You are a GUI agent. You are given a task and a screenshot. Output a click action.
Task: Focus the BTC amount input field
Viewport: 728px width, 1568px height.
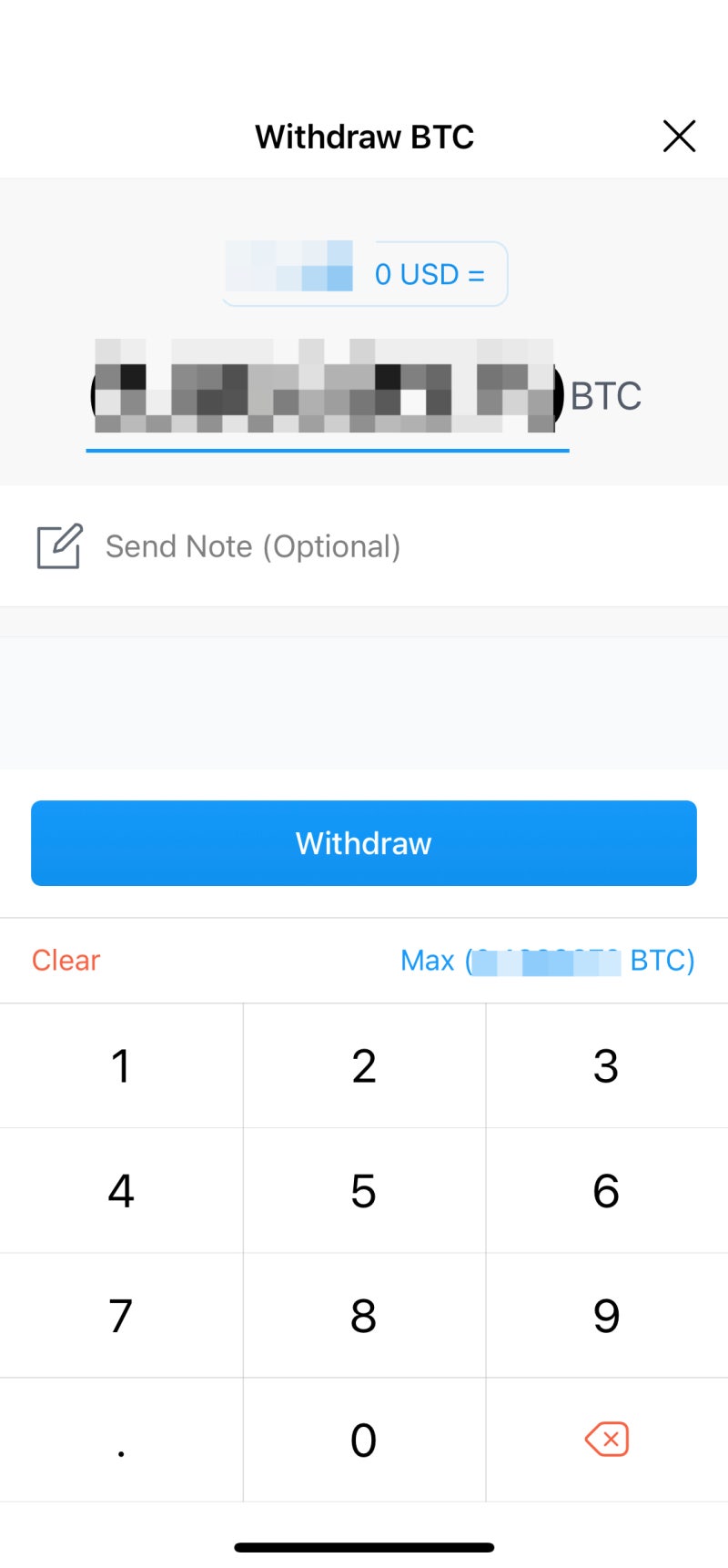328,395
